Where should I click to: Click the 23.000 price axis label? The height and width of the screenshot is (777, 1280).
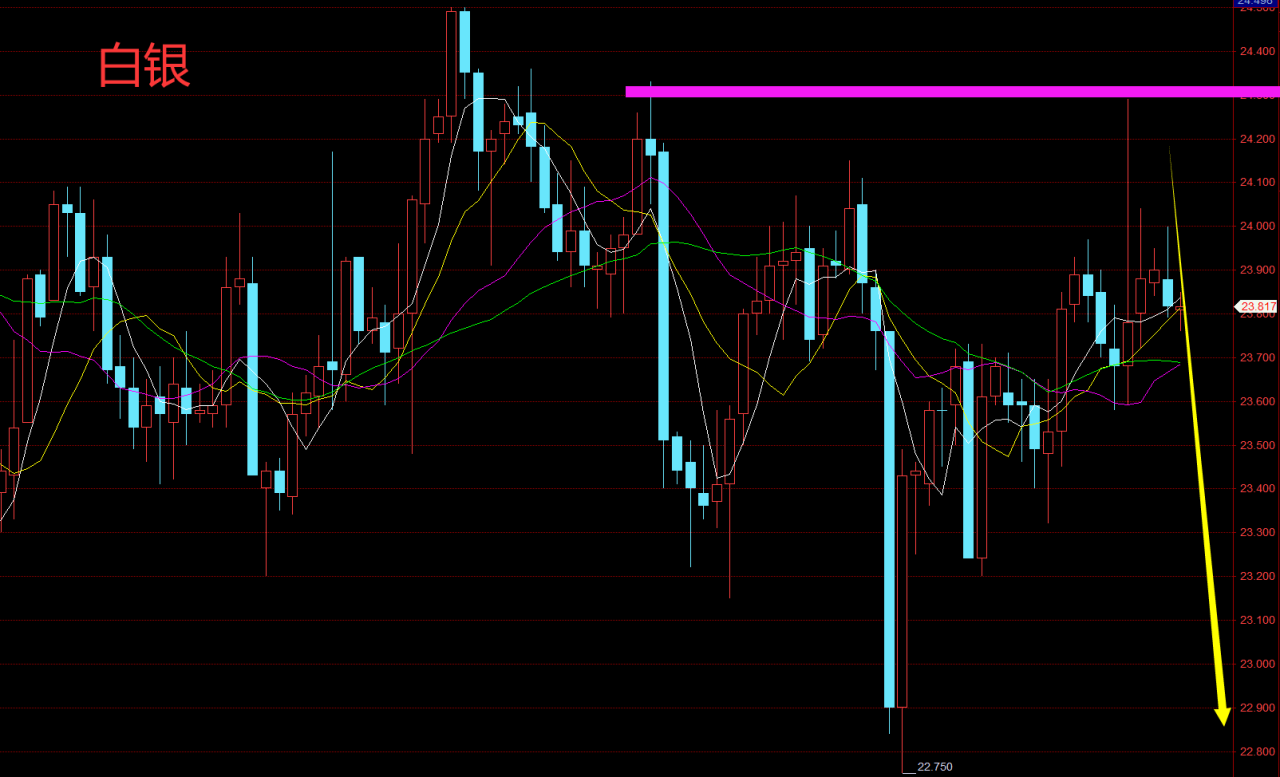pyautogui.click(x=1258, y=665)
